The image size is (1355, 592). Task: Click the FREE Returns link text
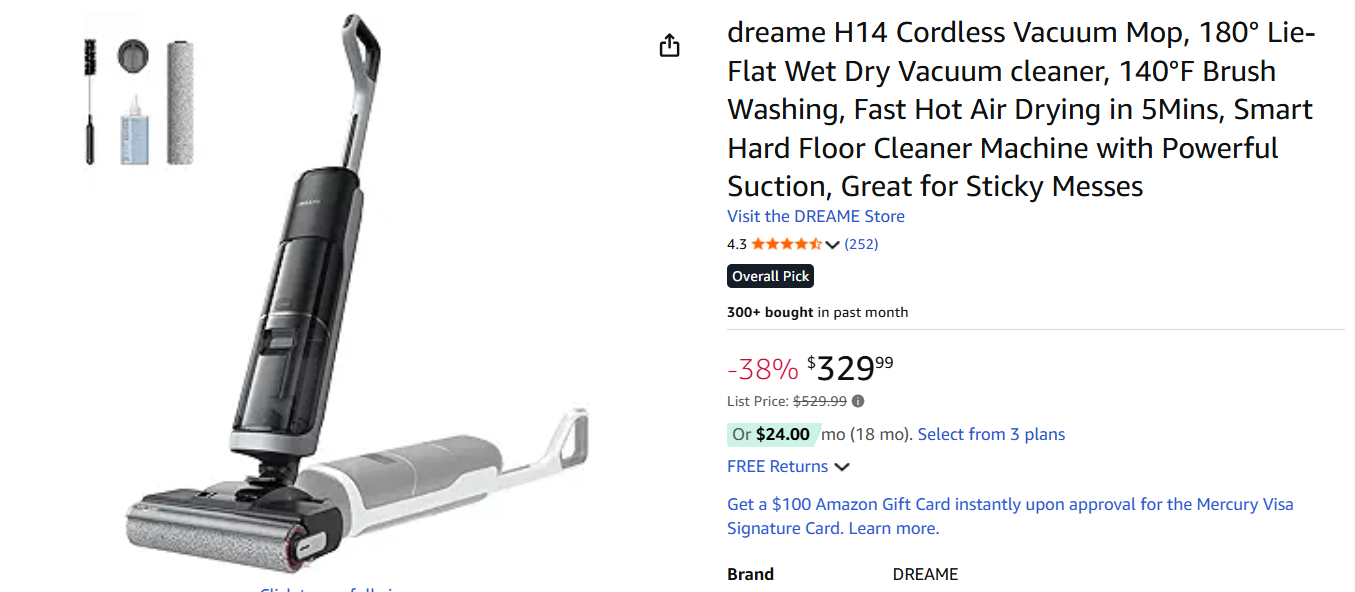click(777, 466)
